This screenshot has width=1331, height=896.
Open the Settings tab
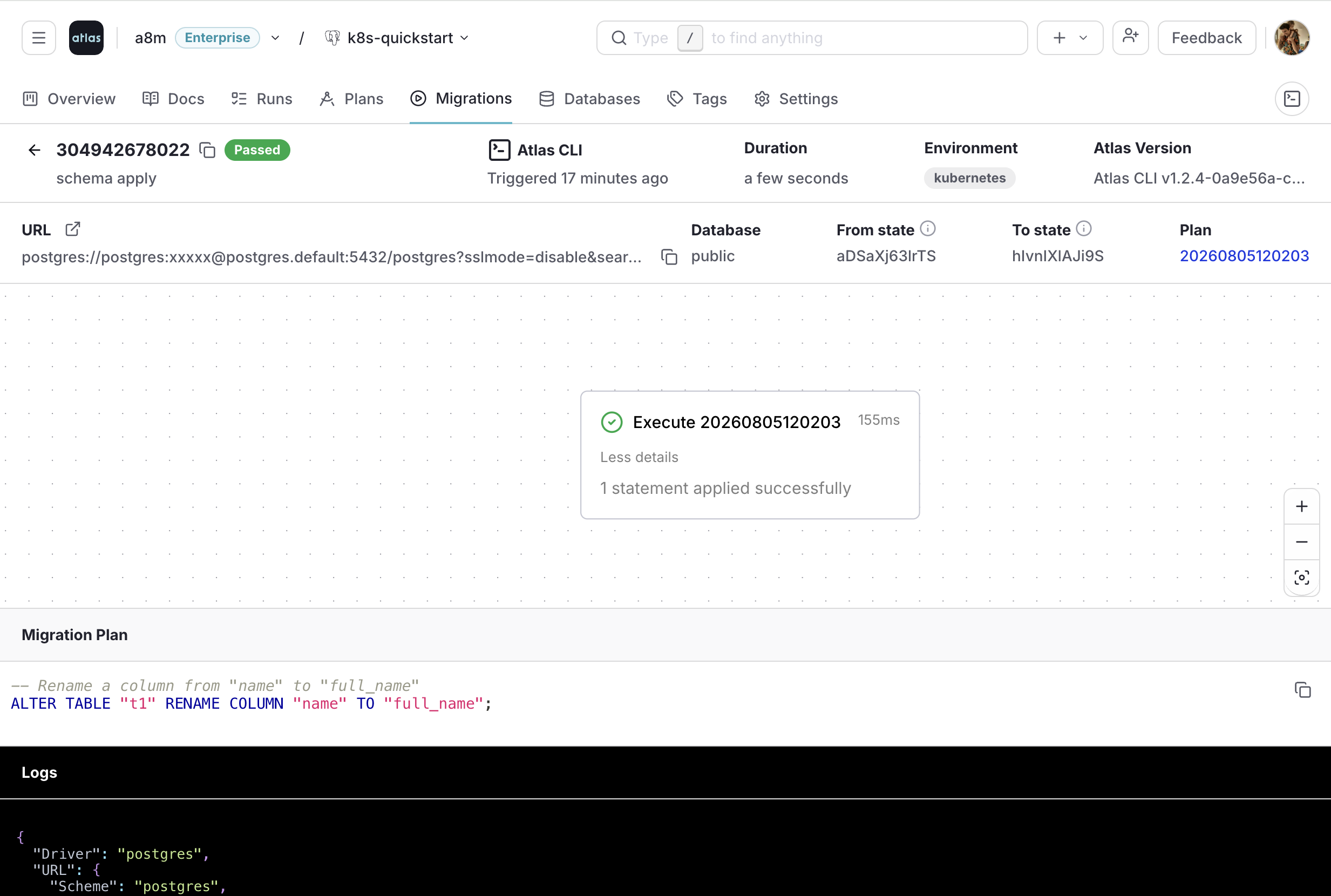tap(796, 99)
